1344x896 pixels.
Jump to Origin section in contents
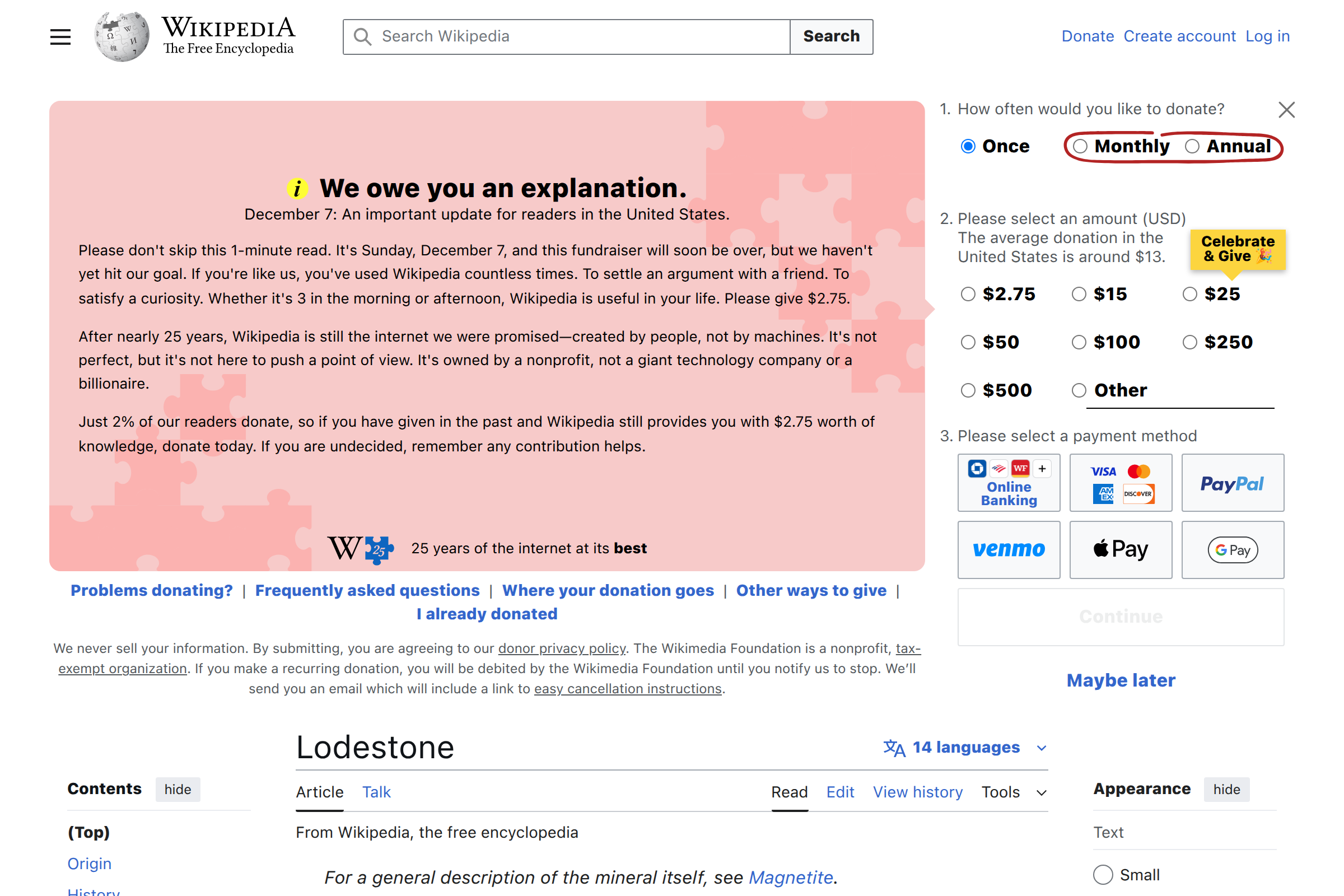pyautogui.click(x=89, y=864)
